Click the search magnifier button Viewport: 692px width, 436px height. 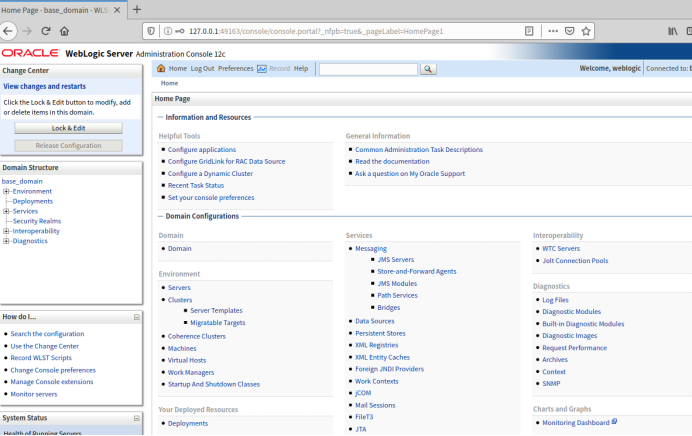pos(428,69)
